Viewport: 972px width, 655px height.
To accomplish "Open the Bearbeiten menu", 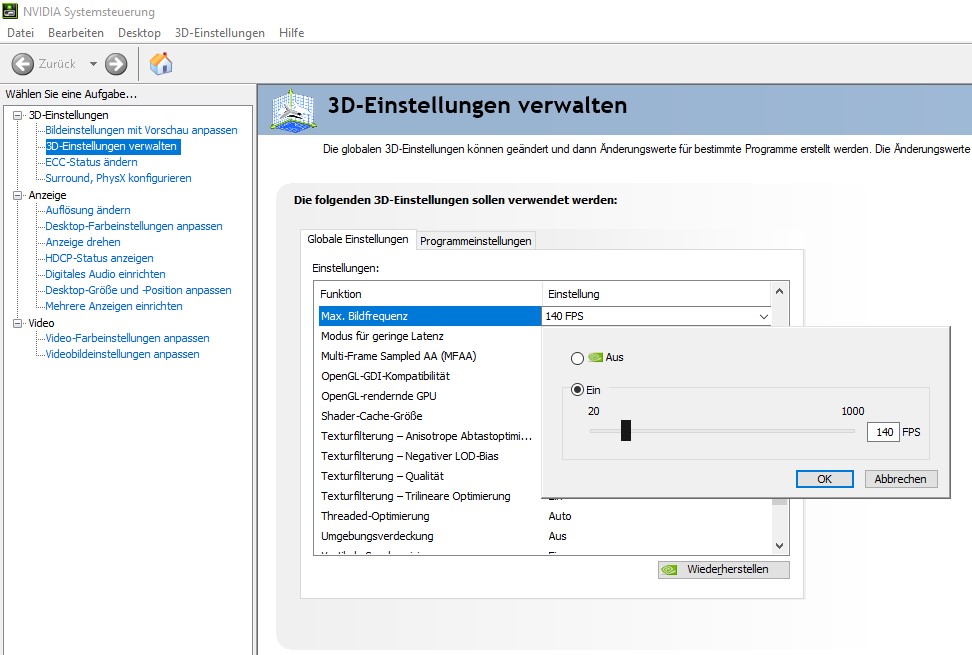I will pyautogui.click(x=76, y=33).
